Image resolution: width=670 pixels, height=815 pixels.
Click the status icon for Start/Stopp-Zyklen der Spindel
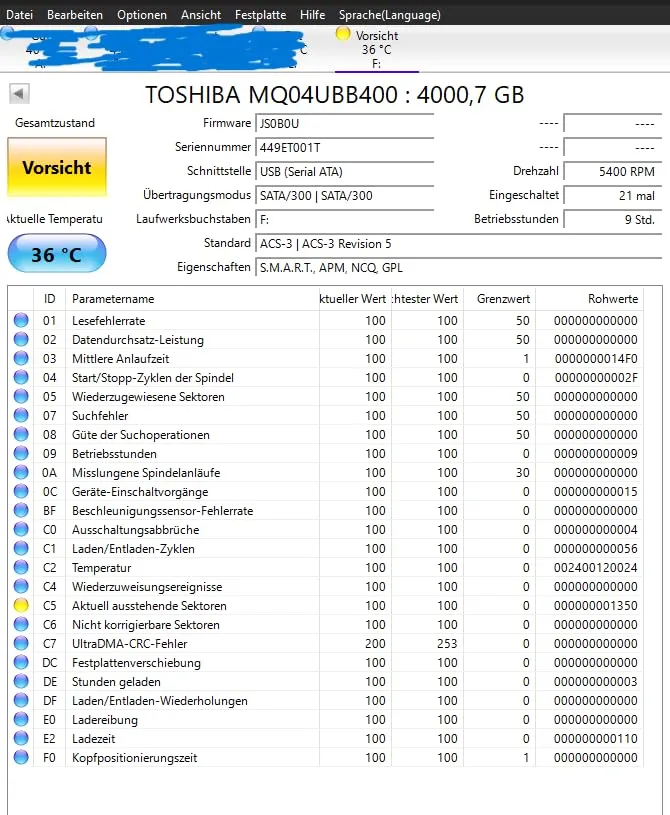point(21,377)
